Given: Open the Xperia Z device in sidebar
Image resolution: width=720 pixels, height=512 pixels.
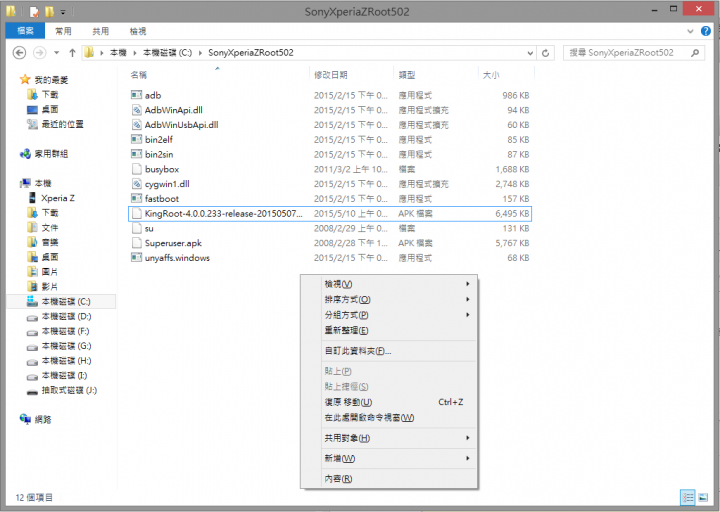Looking at the screenshot, I should tap(57, 198).
